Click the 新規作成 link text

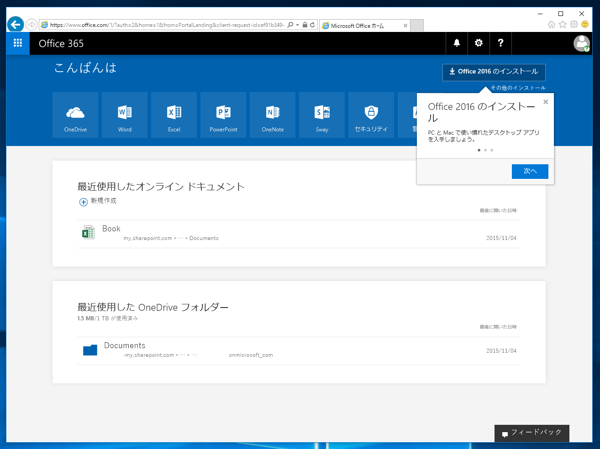[103, 201]
